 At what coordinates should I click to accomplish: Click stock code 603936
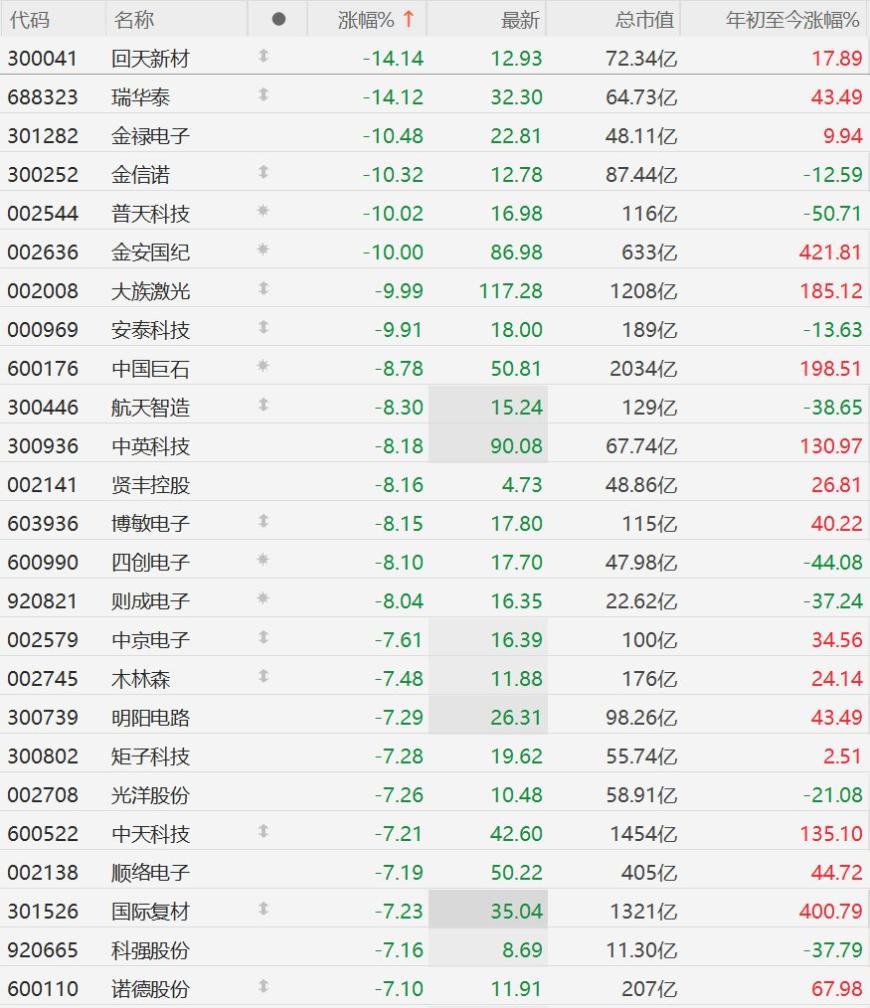point(42,523)
